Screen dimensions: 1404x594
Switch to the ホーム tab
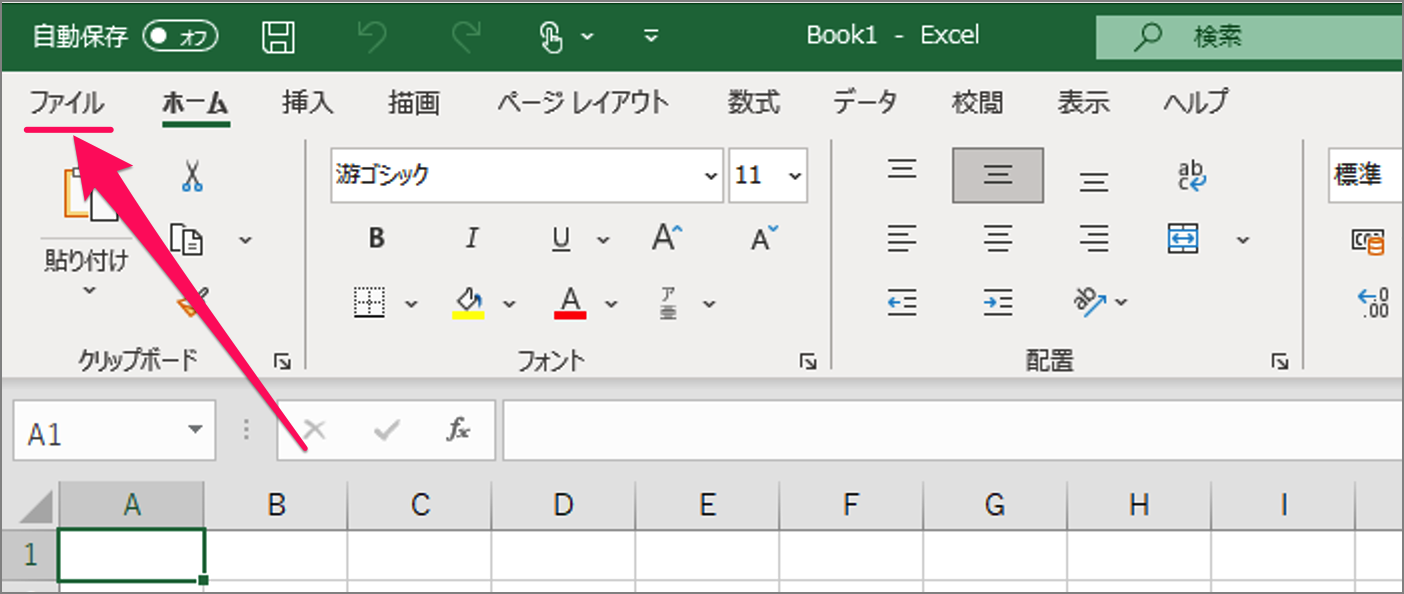click(196, 102)
